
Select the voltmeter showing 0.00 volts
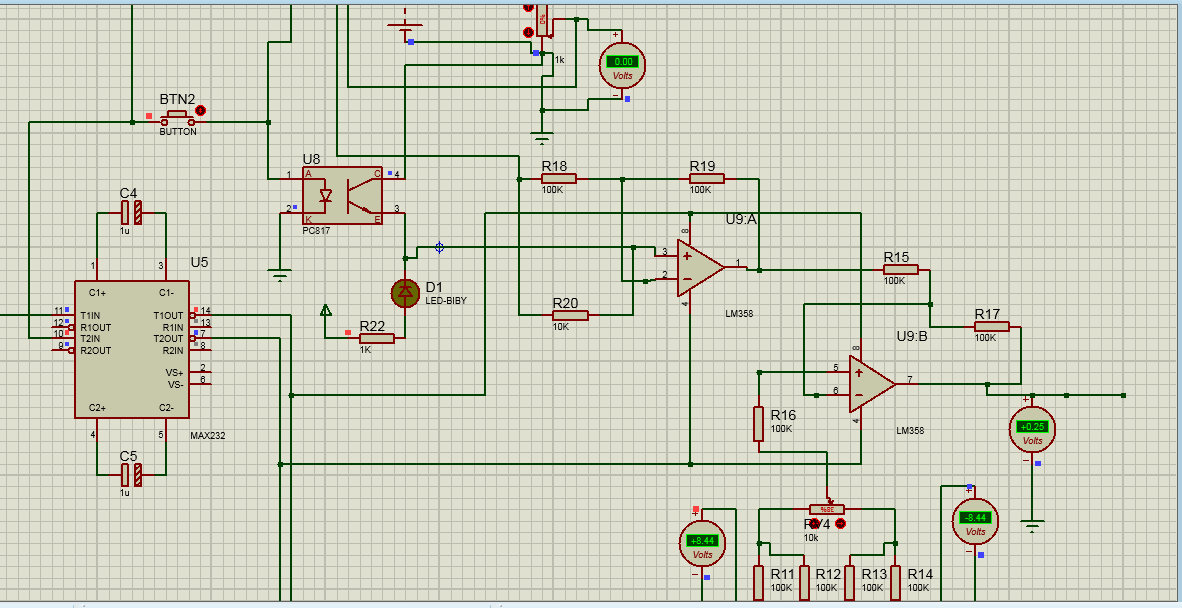pos(622,63)
